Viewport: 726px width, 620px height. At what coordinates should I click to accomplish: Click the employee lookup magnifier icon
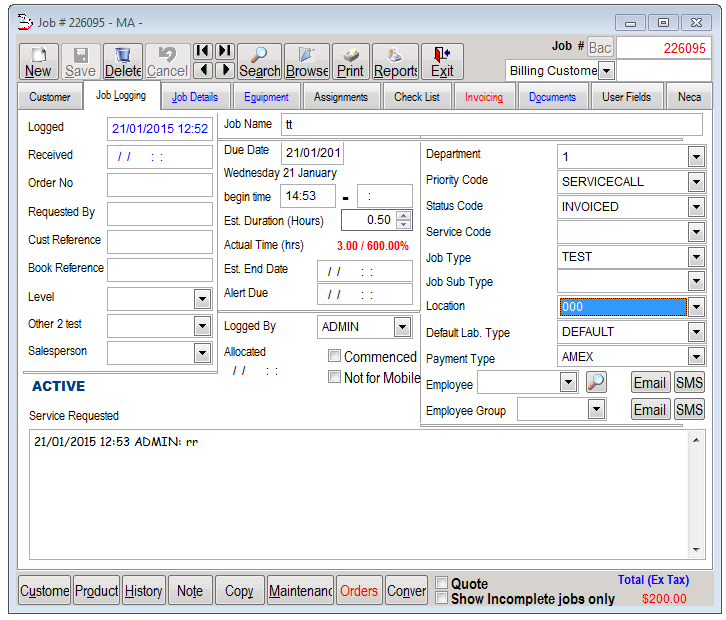click(x=596, y=382)
